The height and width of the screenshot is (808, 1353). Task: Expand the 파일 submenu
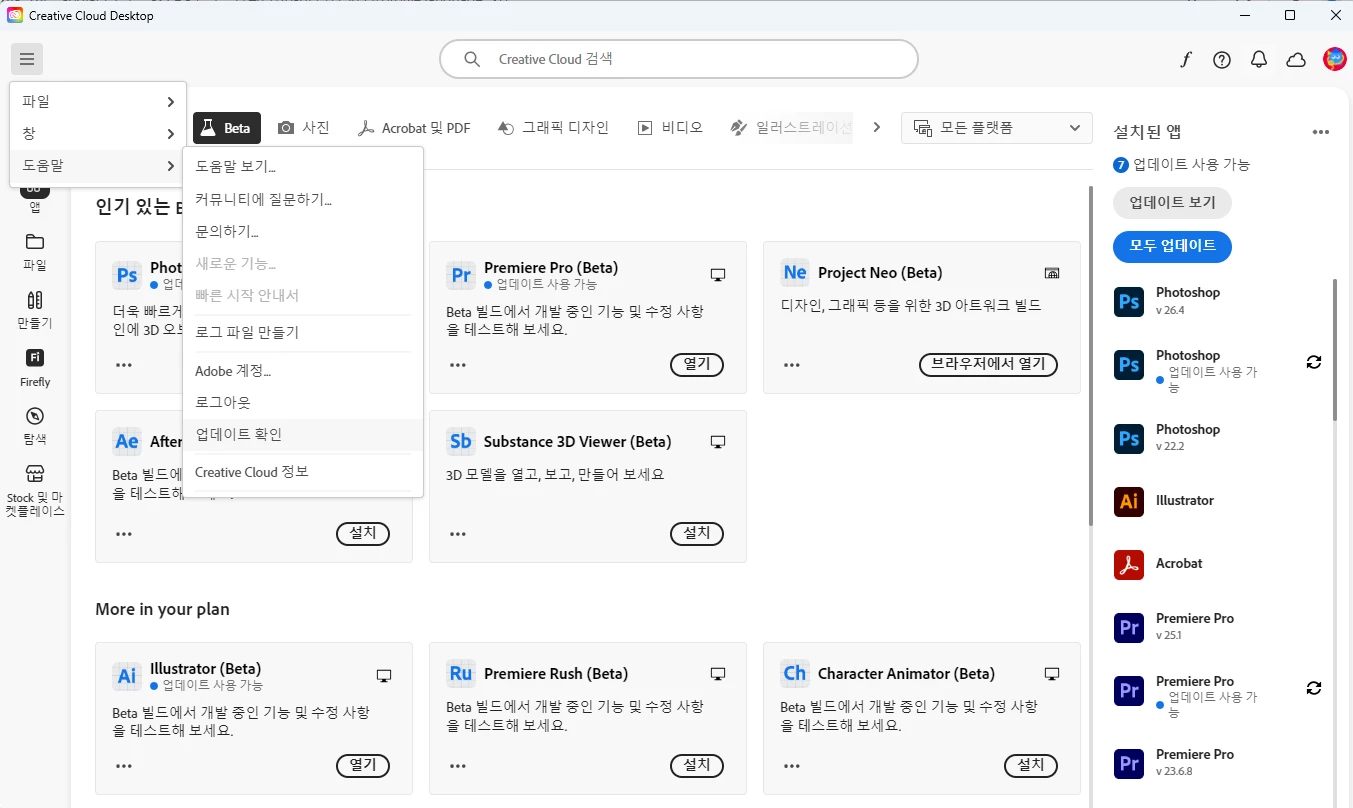(98, 101)
